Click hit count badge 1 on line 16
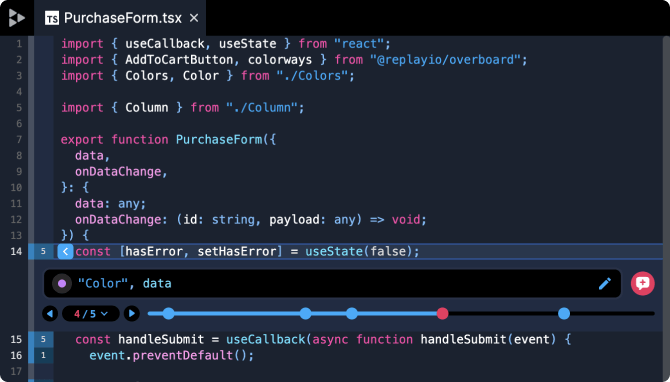Image resolution: width=670 pixels, height=382 pixels. coord(43,355)
